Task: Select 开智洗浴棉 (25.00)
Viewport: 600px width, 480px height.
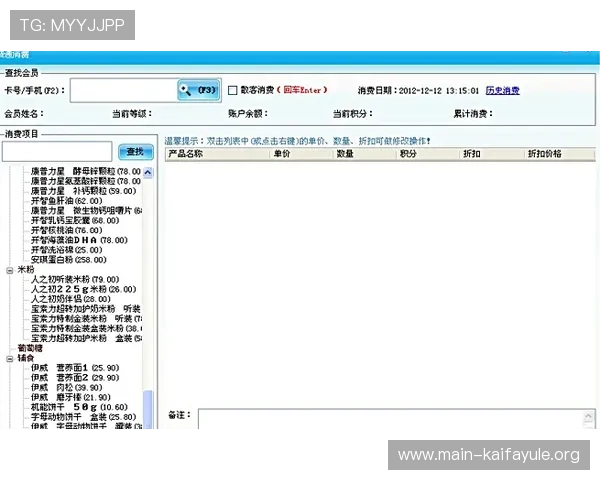Action: pos(67,250)
